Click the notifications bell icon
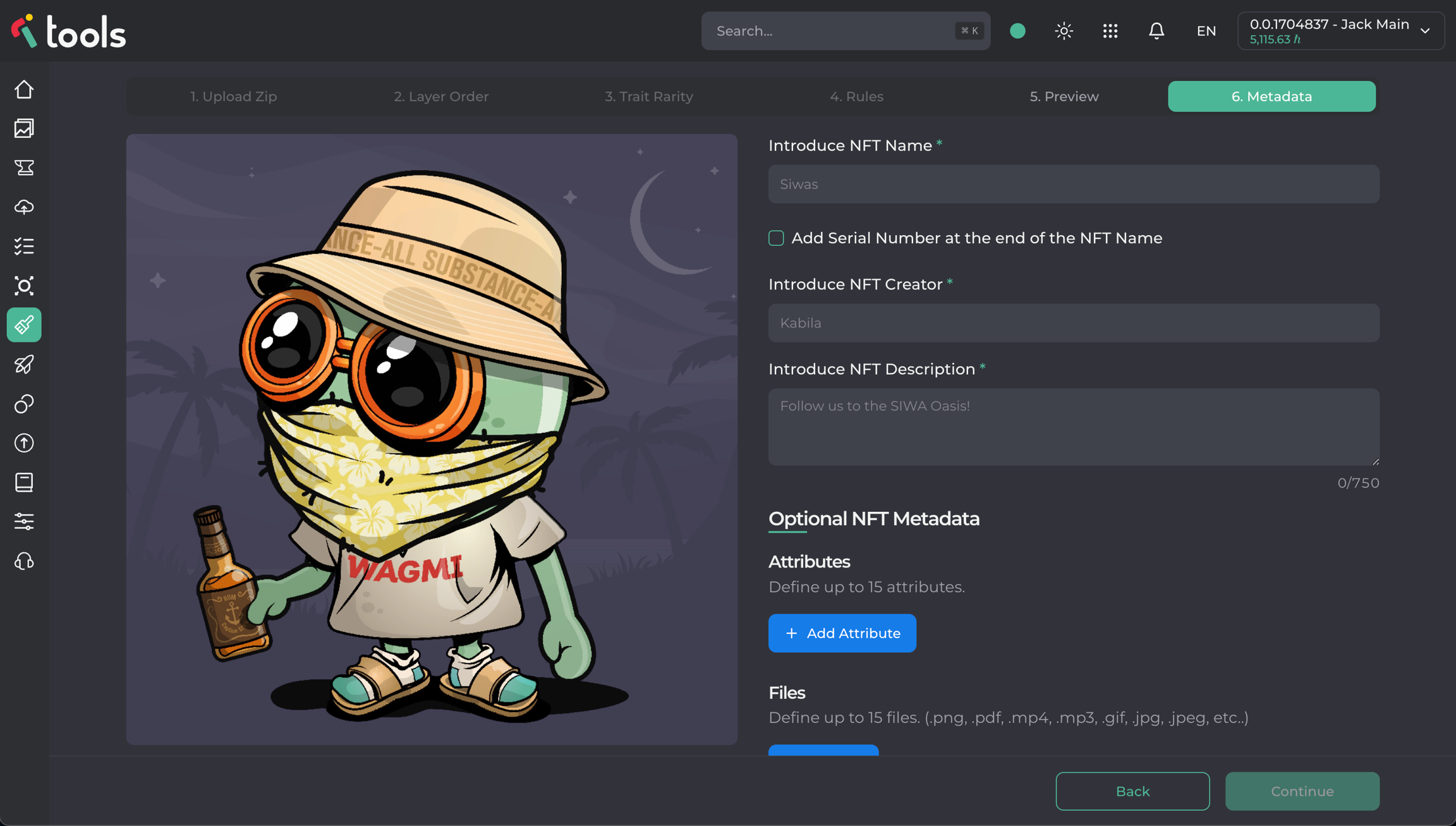Screen dimensions: 1456x826 tap(1156, 31)
